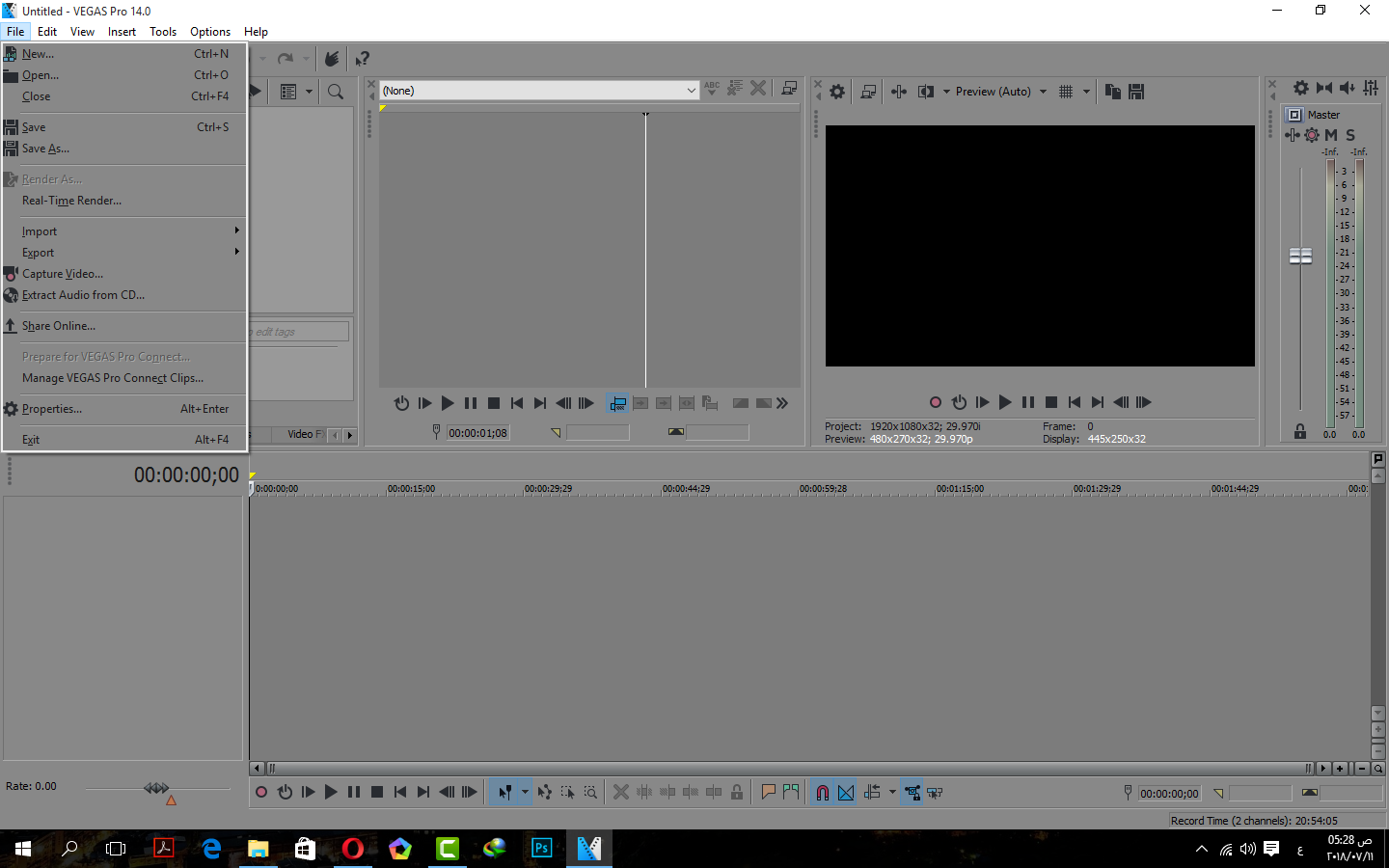
Task: Copy preview snapshot to clipboard
Action: 1112,91
